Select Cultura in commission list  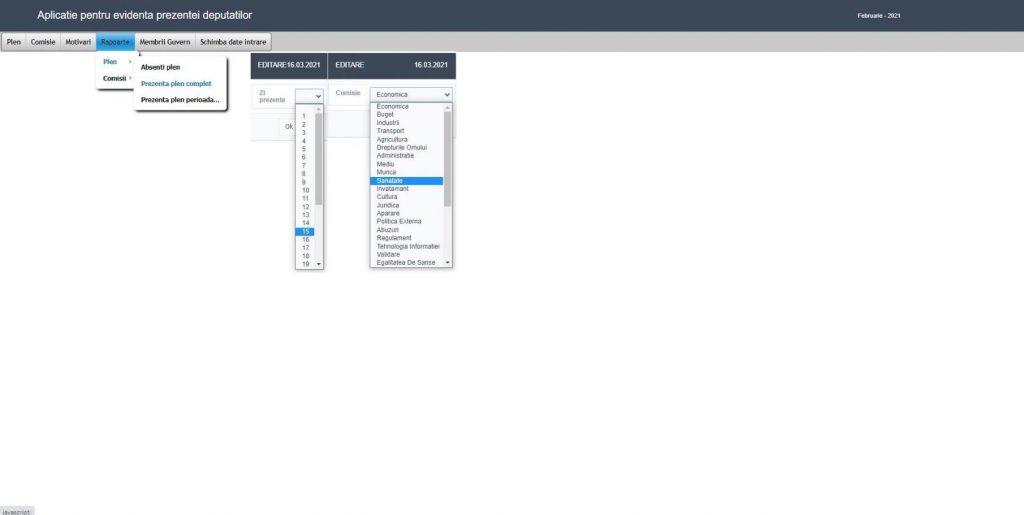pyautogui.click(x=407, y=196)
